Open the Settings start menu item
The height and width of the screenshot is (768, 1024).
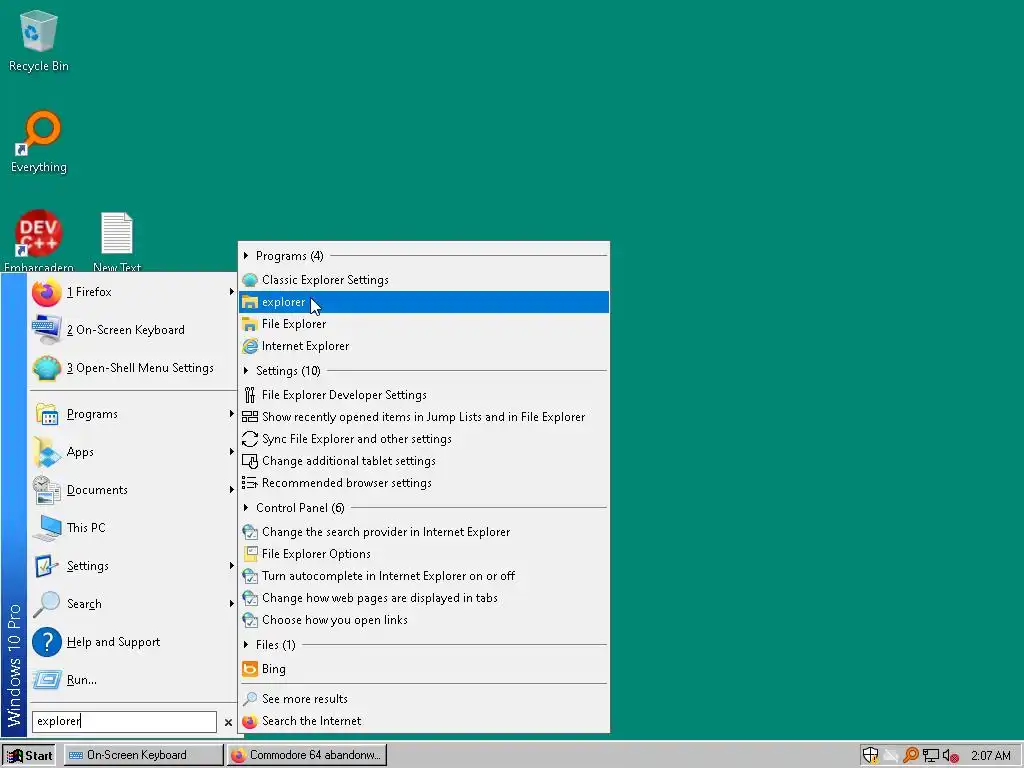[x=133, y=566]
